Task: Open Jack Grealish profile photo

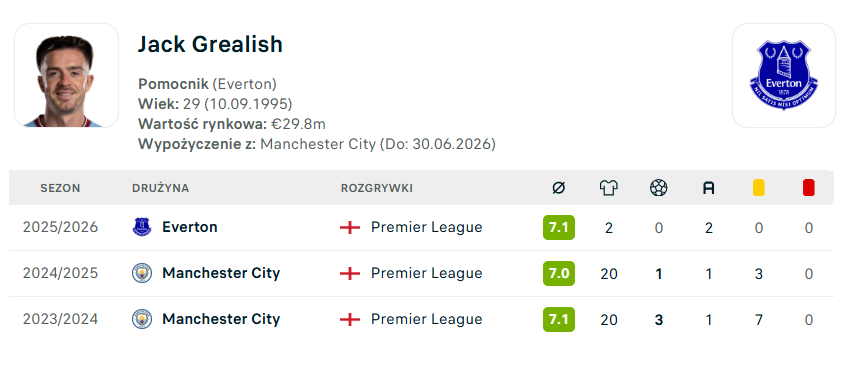Action: click(66, 75)
